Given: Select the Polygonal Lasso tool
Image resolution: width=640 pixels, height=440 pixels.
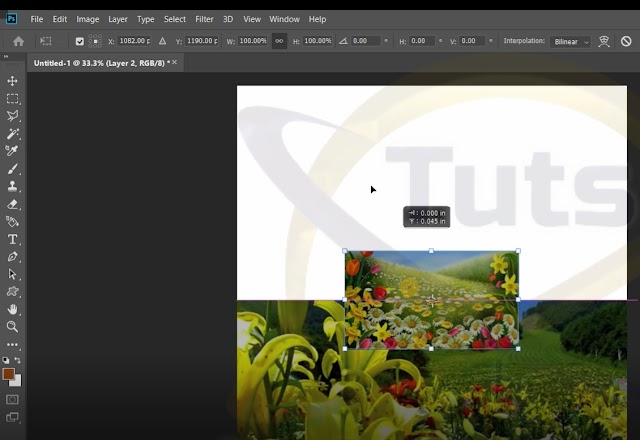Looking at the screenshot, I should click(x=12, y=116).
